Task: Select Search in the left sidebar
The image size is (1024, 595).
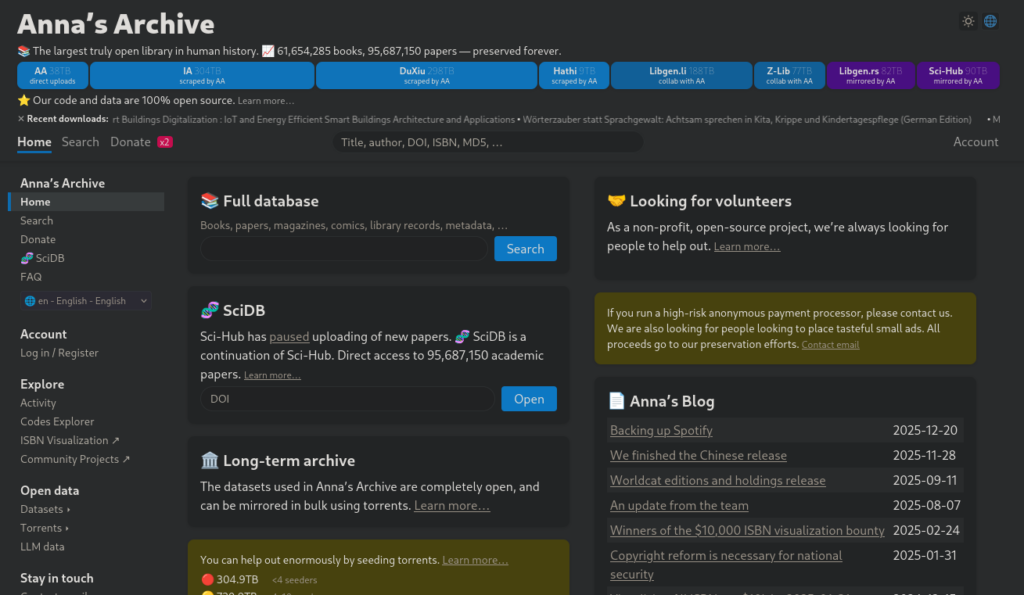Action: [x=37, y=221]
